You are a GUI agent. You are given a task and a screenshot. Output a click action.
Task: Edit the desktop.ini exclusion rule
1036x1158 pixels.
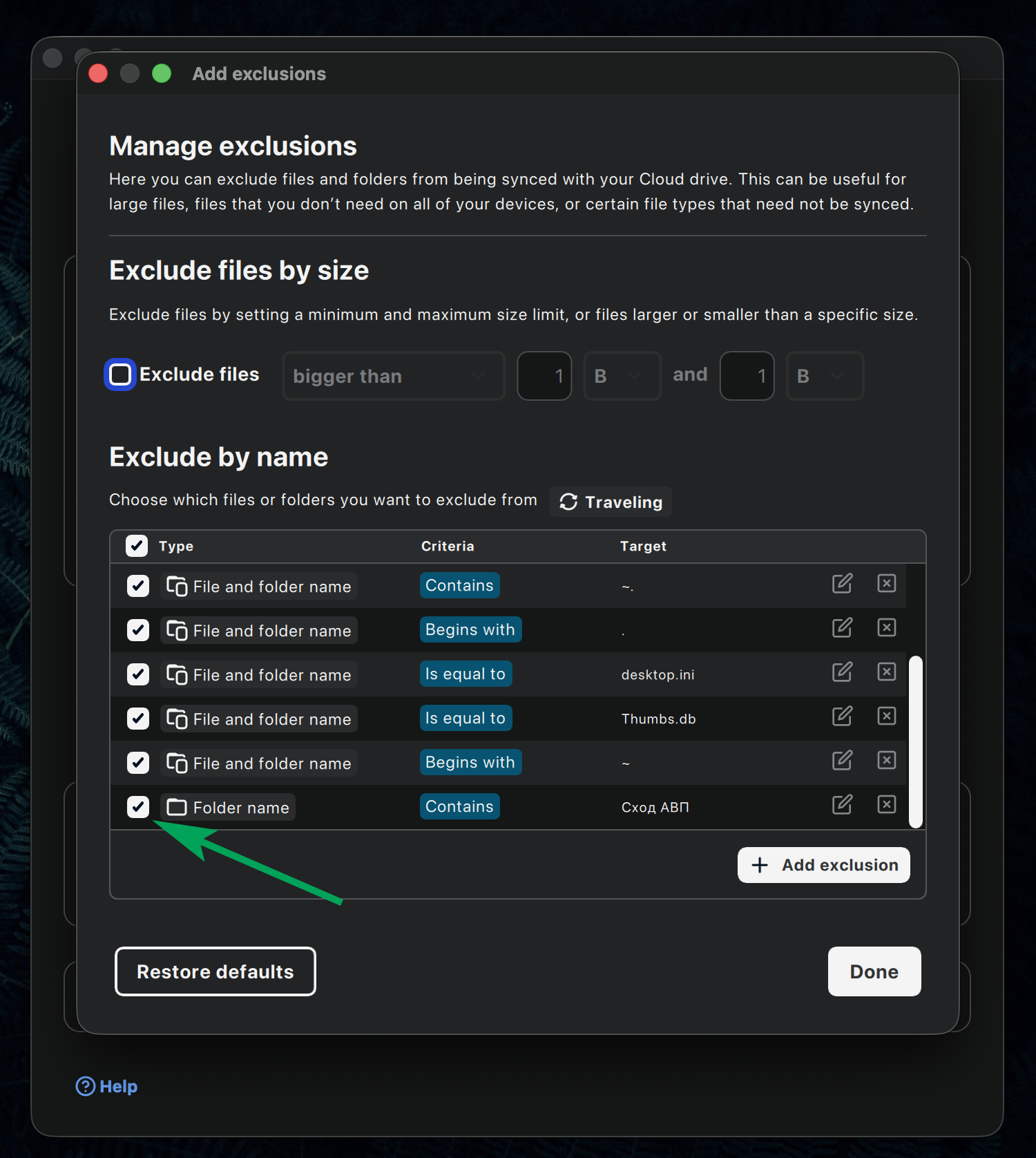click(842, 672)
